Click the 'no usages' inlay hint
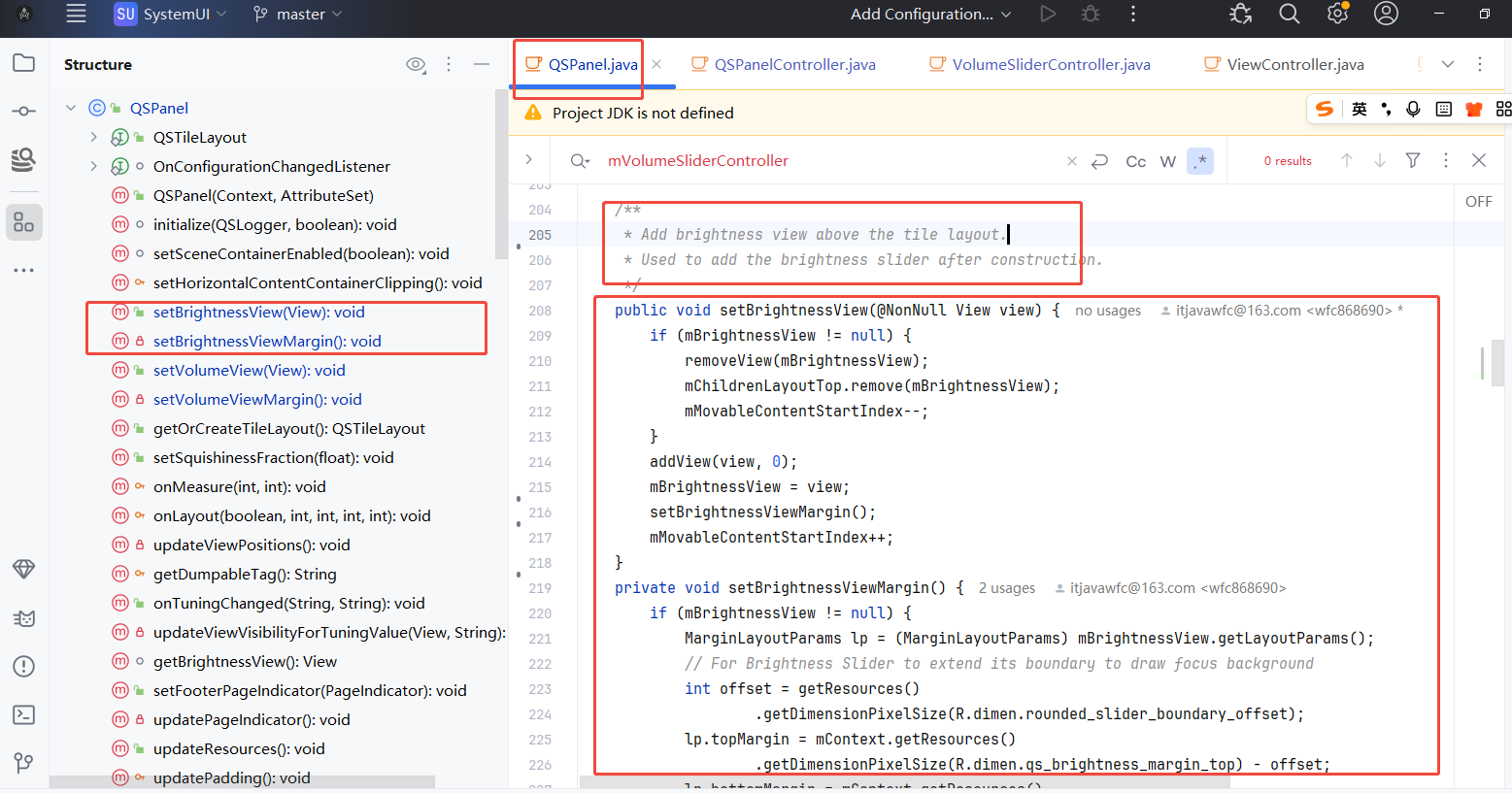 1108,311
